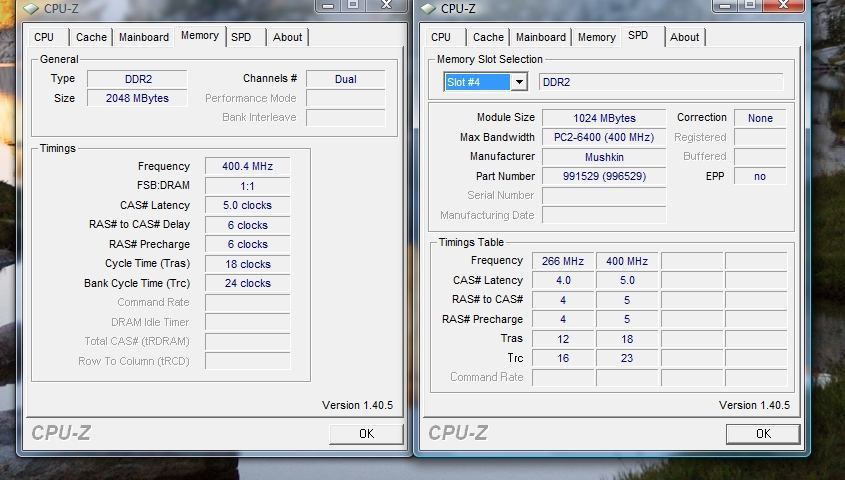Click the CAS# Latency 4.0 table cell

(x=563, y=280)
